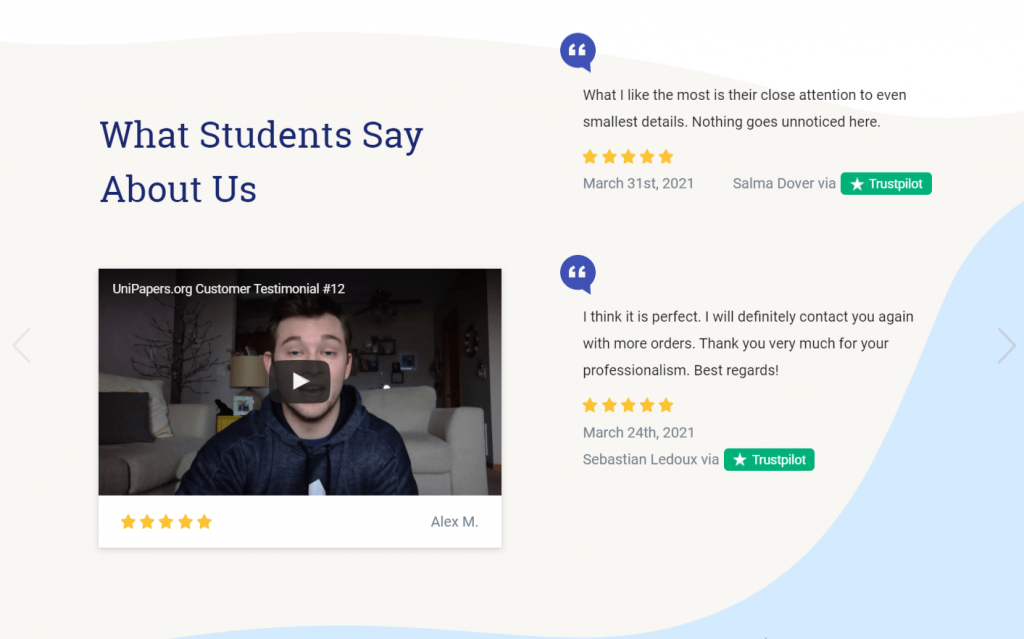Open the Trustpilot badge under Sebastian's review

[x=769, y=459]
